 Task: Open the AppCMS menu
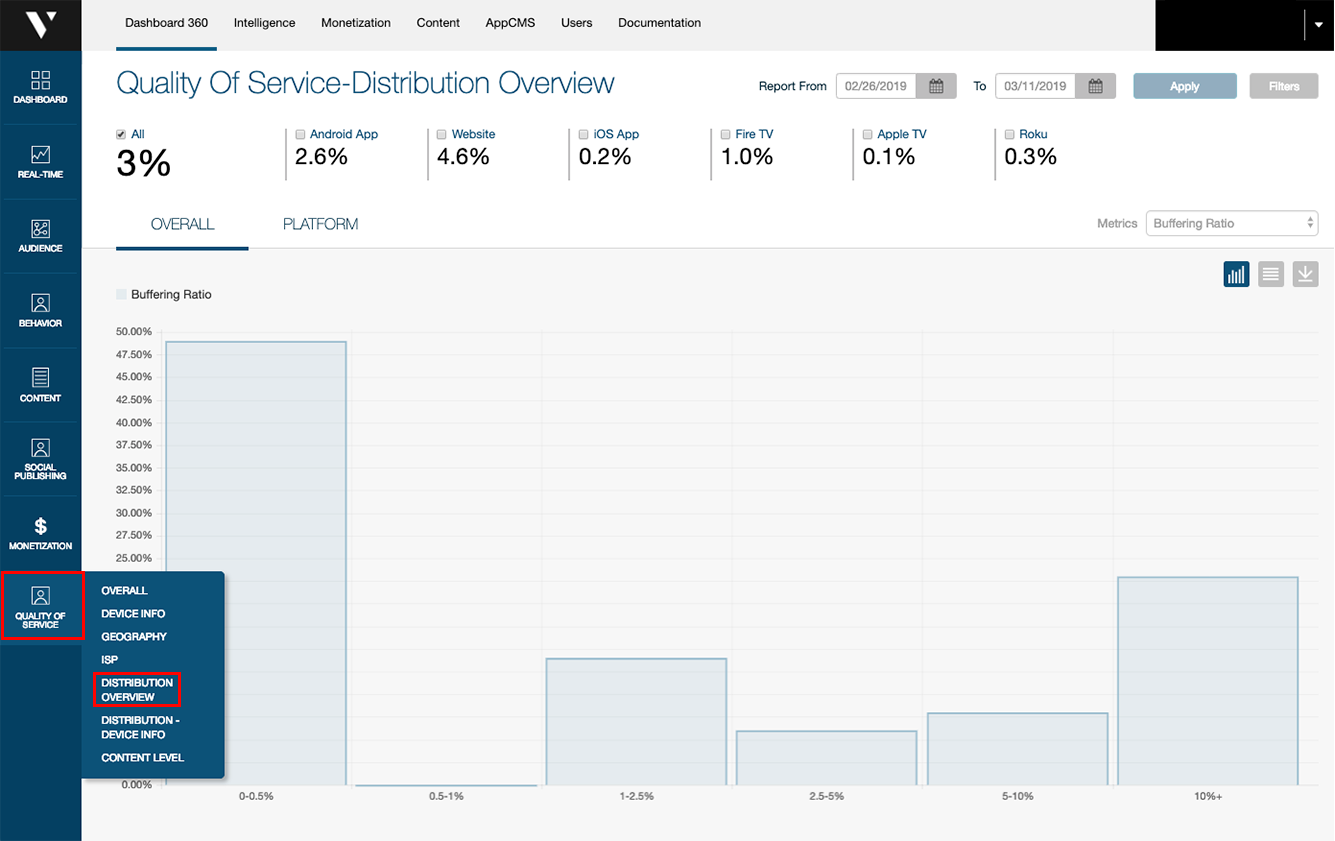click(x=511, y=23)
